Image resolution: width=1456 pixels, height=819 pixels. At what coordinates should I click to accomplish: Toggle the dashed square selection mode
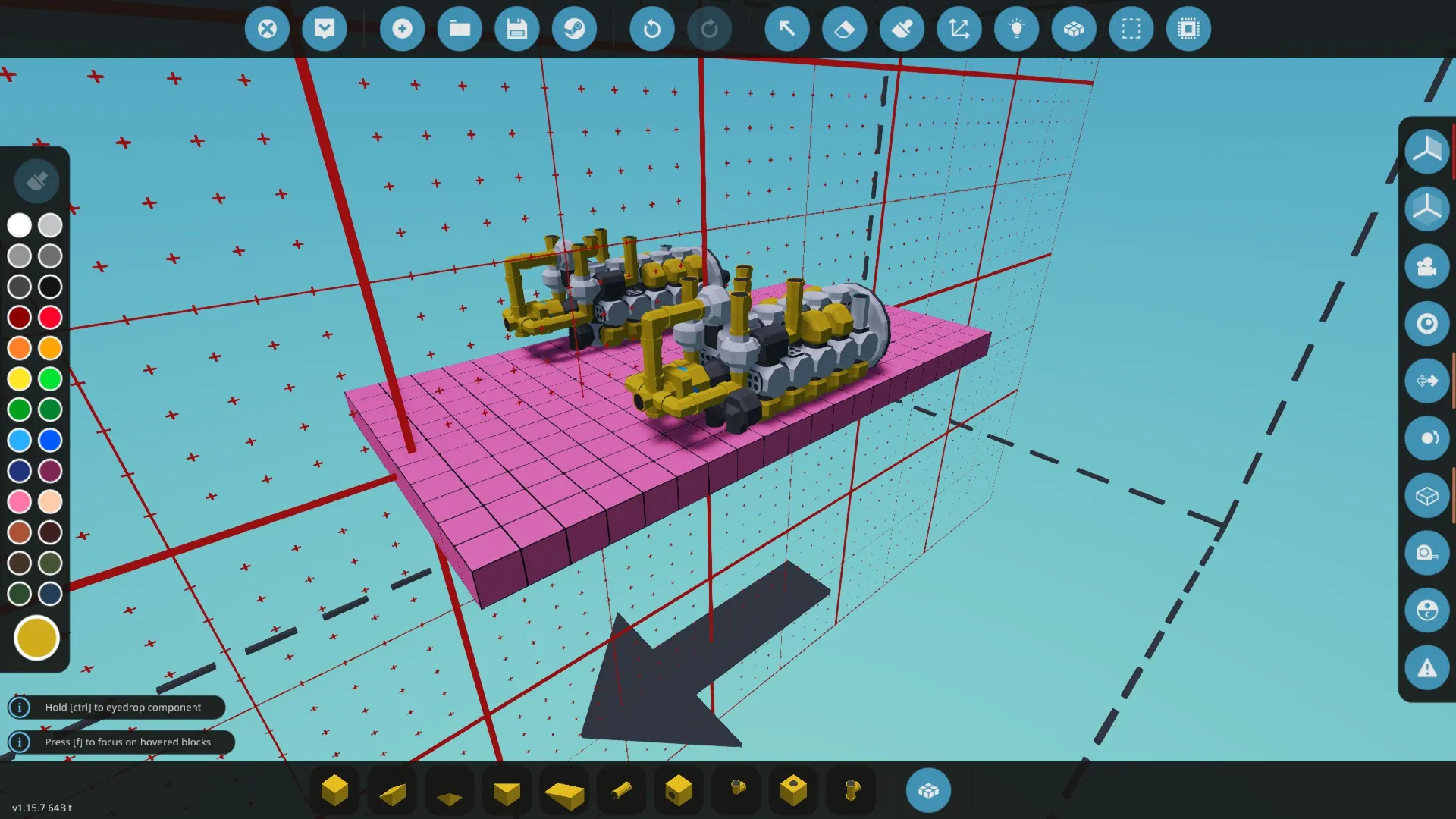[1131, 29]
